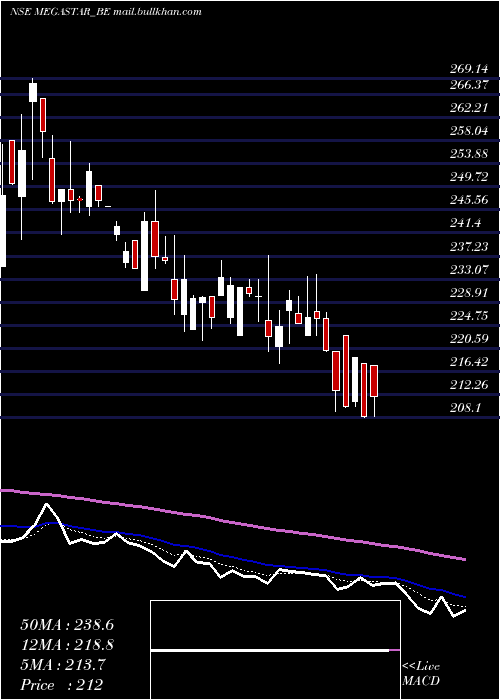
Task: Click the 245.56 price axis label
Action: (x=469, y=200)
